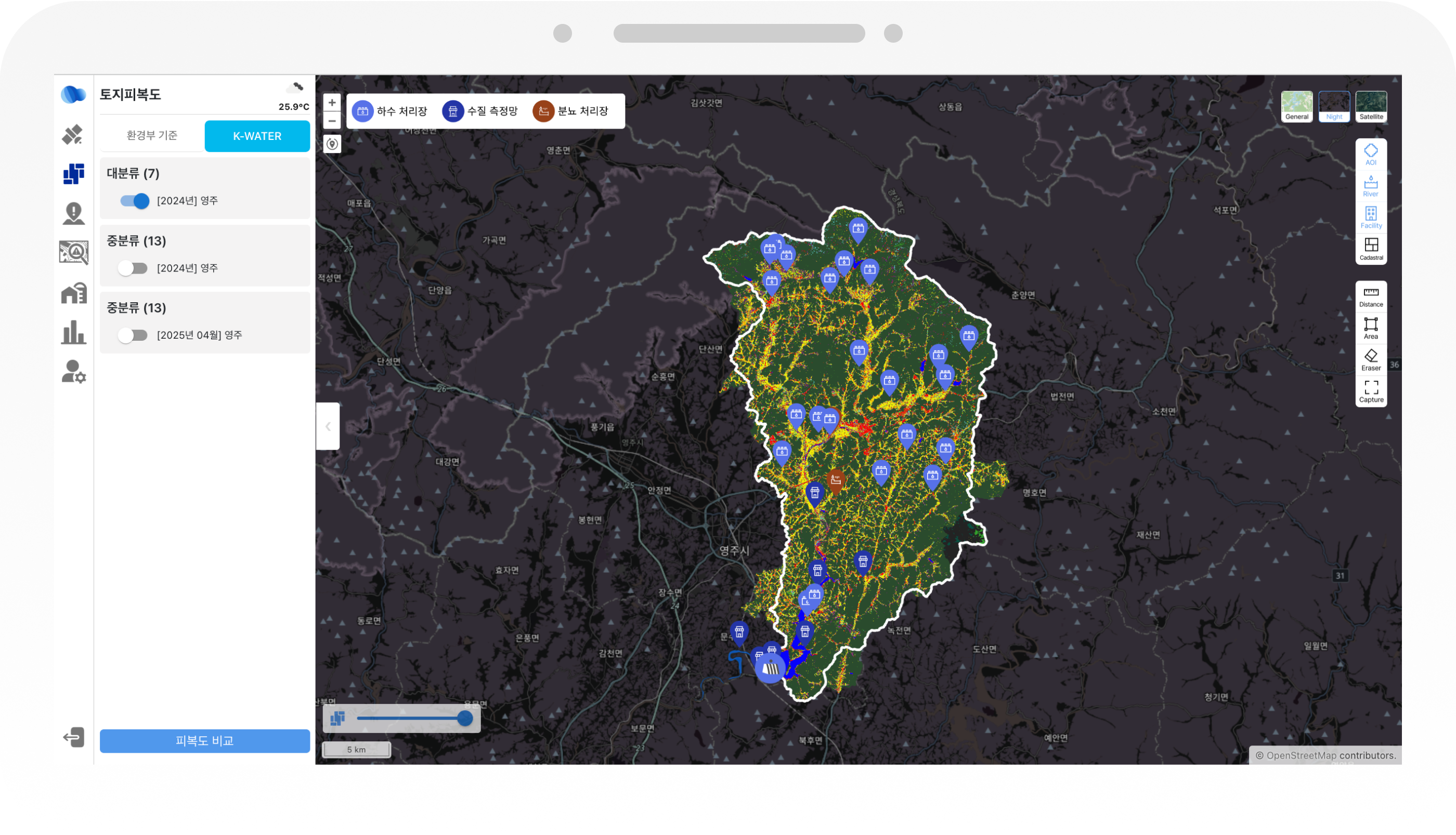1456x835 pixels.
Task: Select the K-WATER tab
Action: (x=257, y=136)
